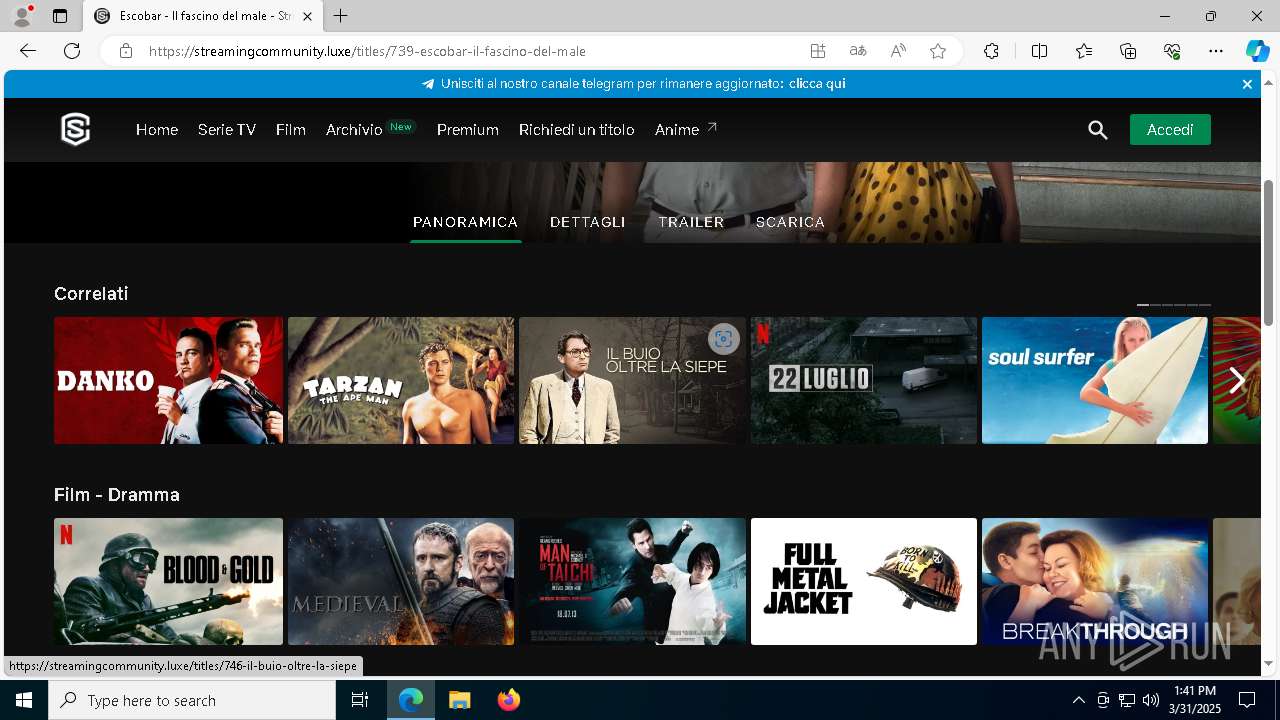This screenshot has height=720, width=1280.
Task: Switch to the DETTAGLI tab
Action: click(x=588, y=222)
